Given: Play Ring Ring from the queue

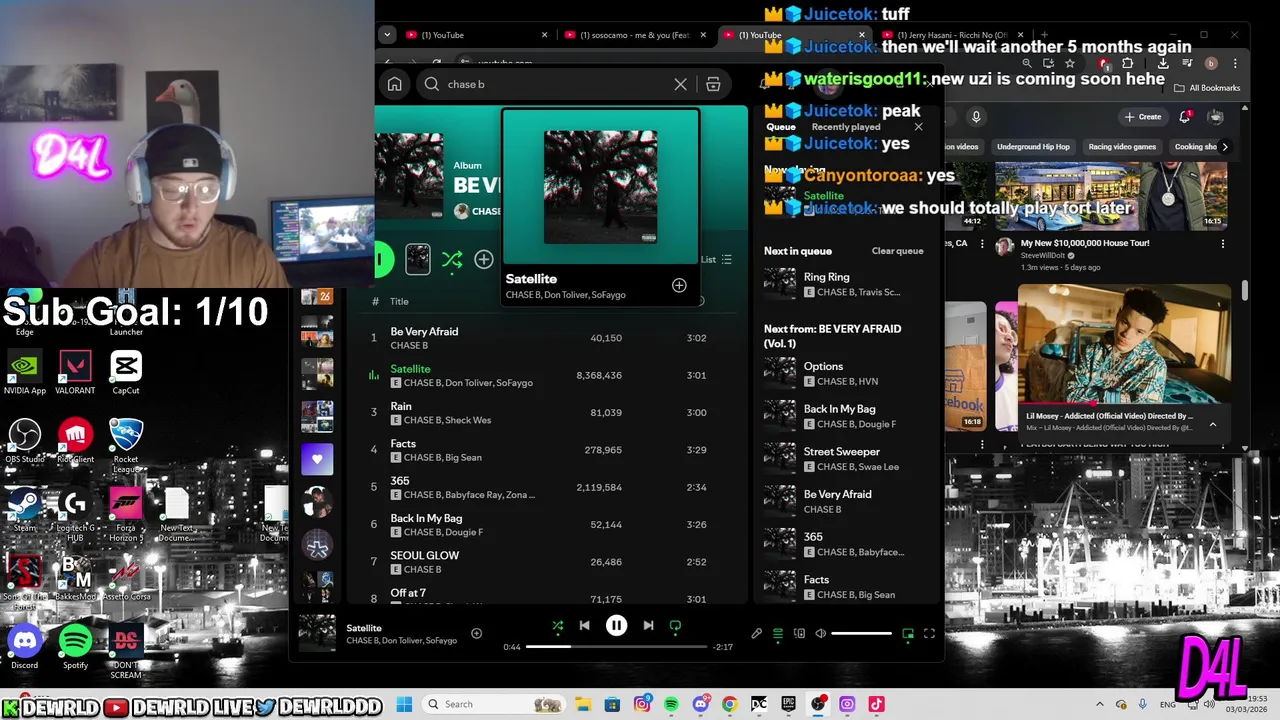Looking at the screenshot, I should pos(847,284).
